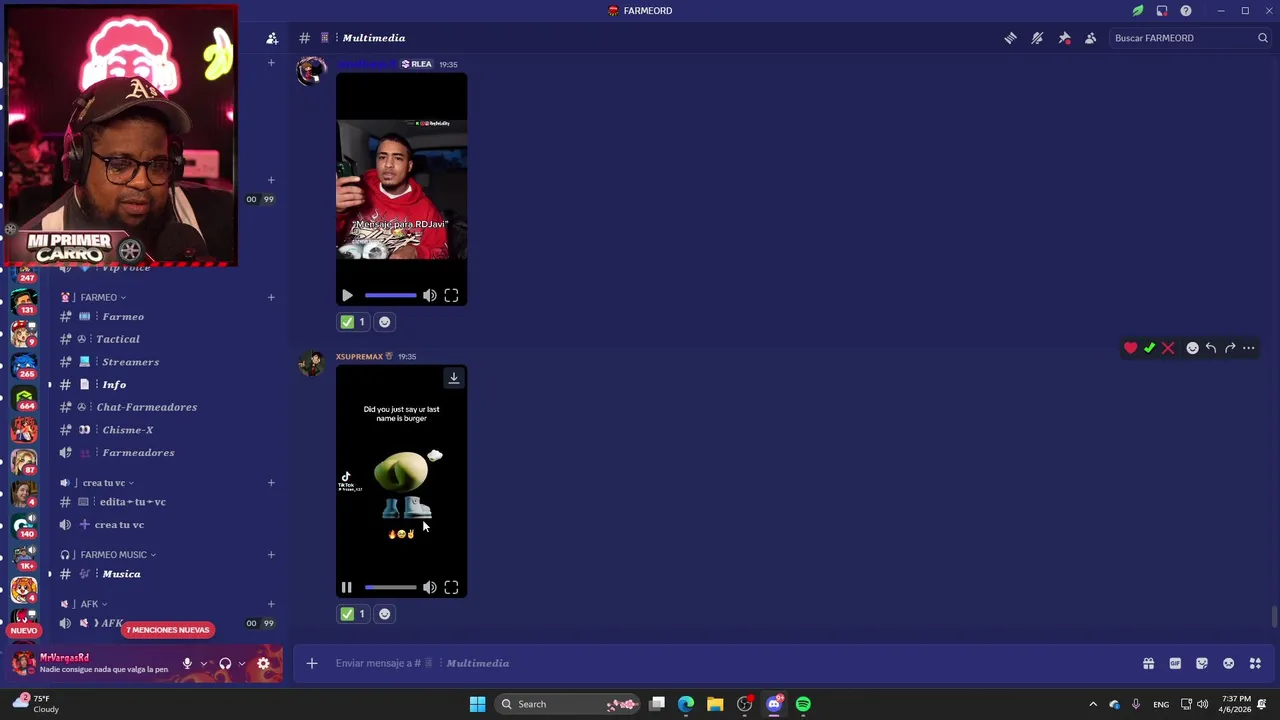
Task: Open the green leaf icon in title bar
Action: pos(1138,11)
